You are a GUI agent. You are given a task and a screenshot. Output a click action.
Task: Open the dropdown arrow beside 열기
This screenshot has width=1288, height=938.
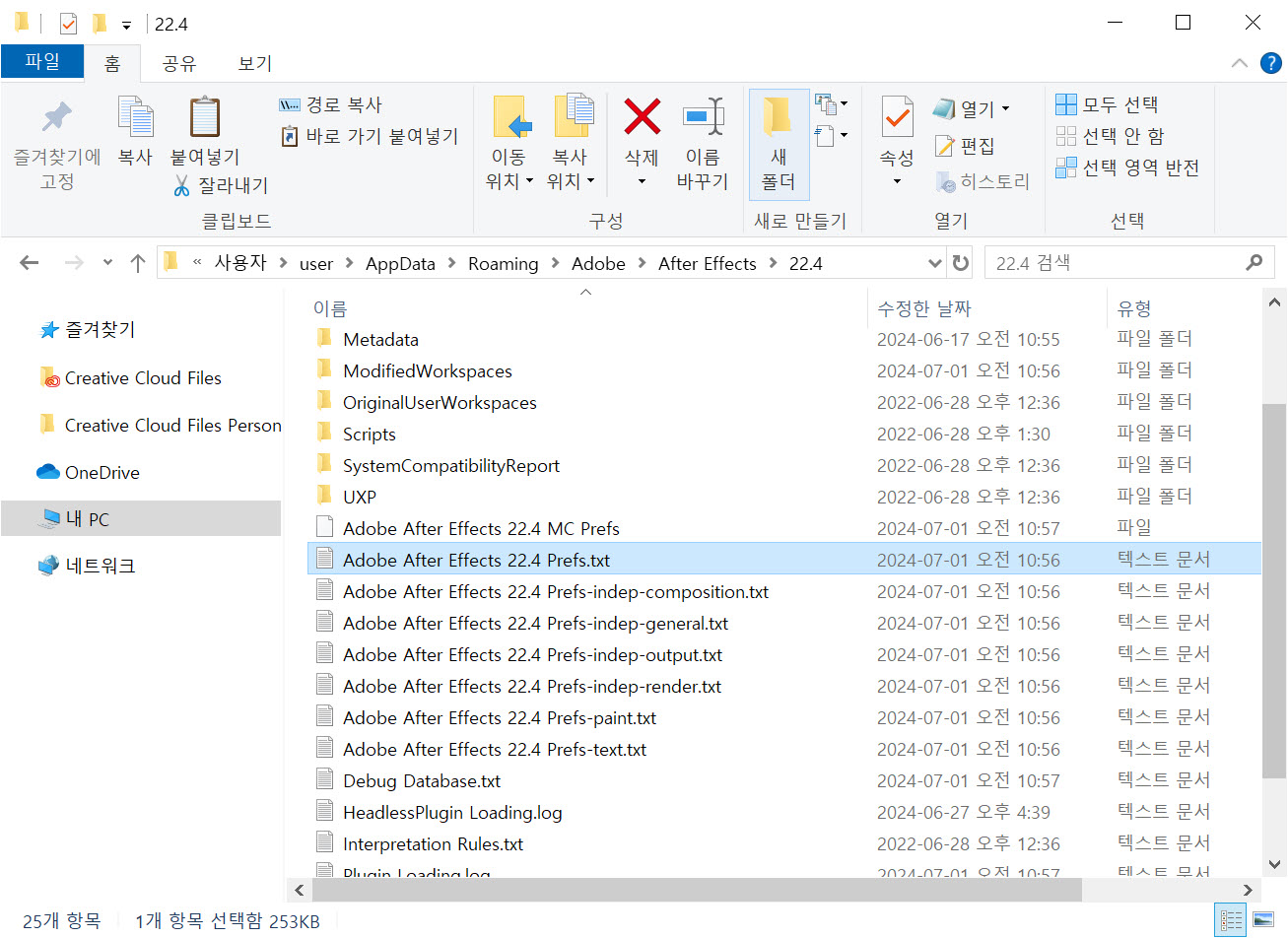[1006, 108]
